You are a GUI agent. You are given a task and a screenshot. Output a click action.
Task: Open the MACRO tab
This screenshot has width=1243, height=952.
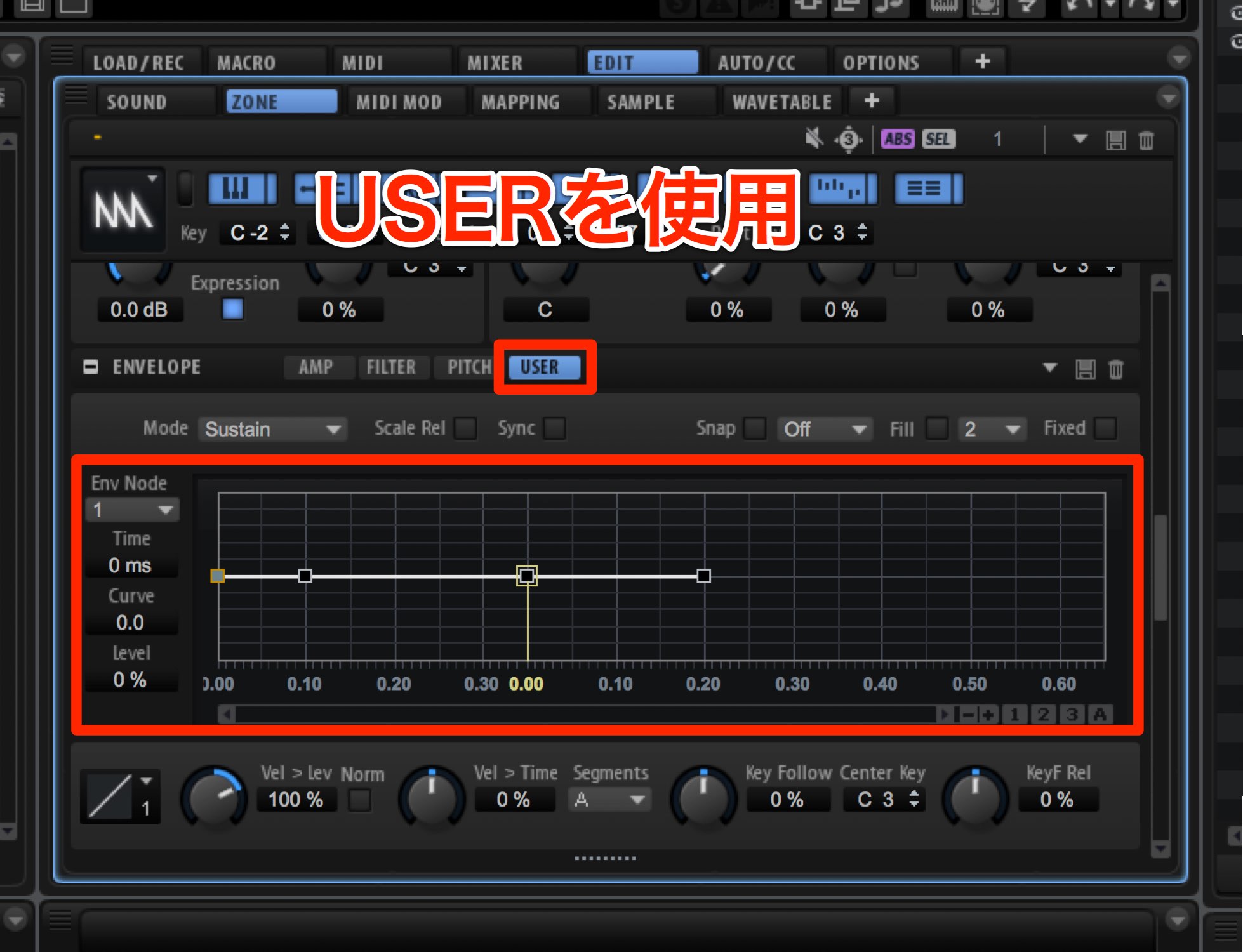[267, 63]
